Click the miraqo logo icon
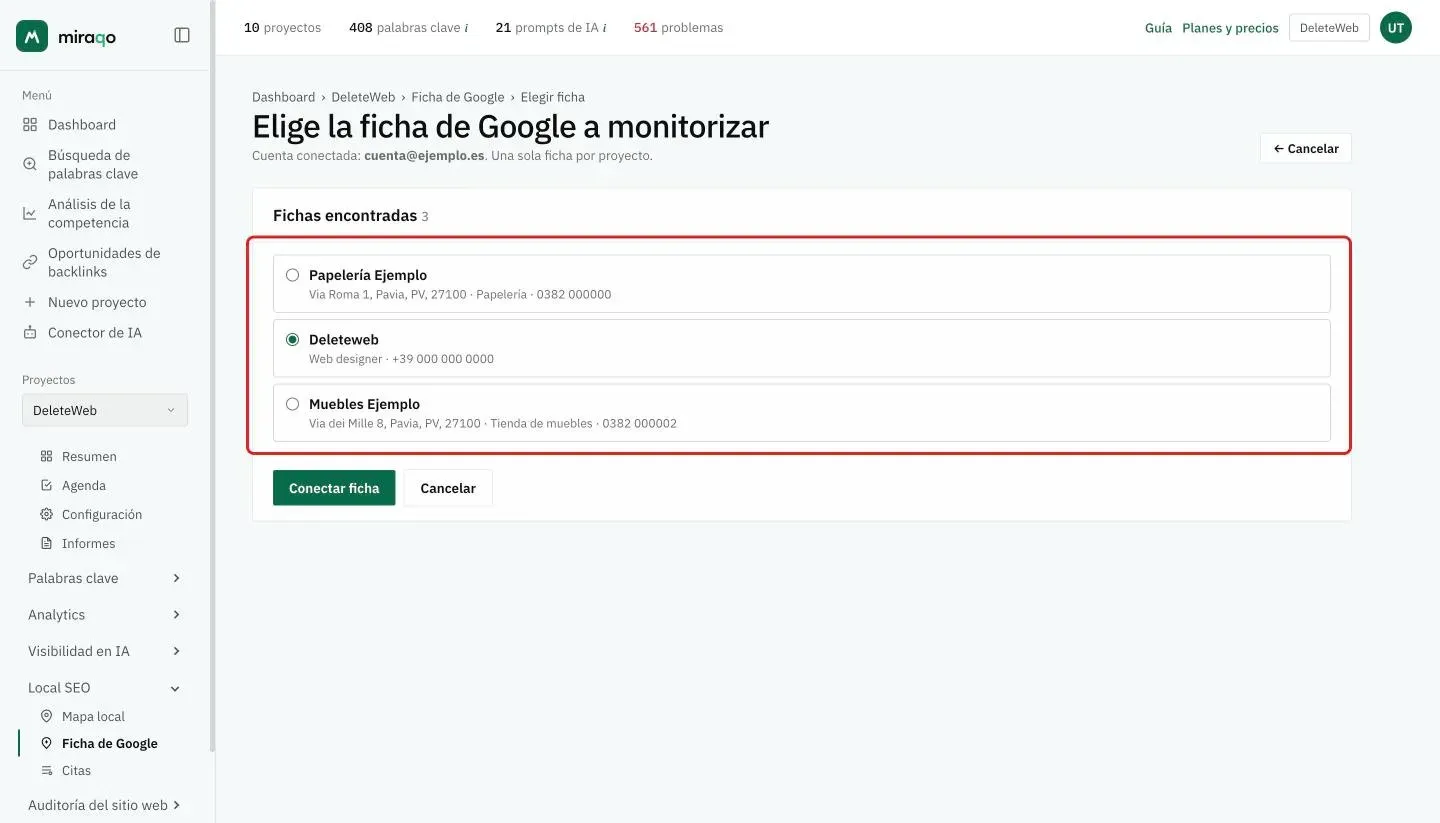Image resolution: width=1440 pixels, height=823 pixels. [32, 36]
